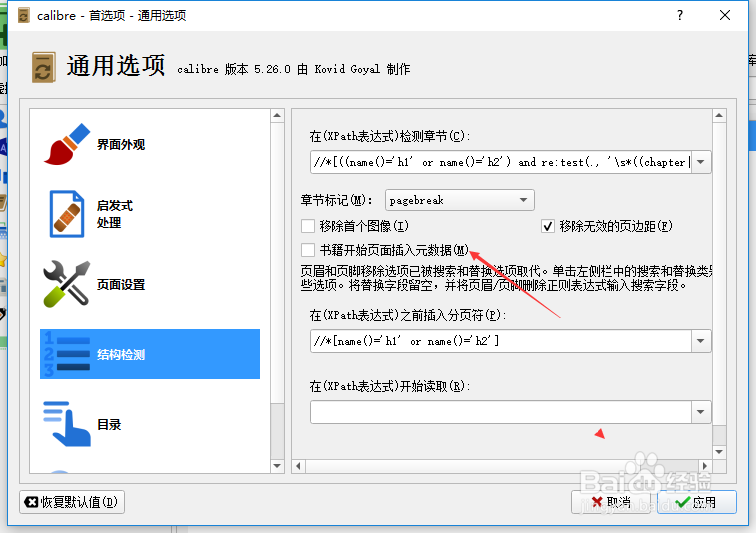Click the 在(XPath表达式)检测章节 label
Screen dimensions: 756x533
390,136
